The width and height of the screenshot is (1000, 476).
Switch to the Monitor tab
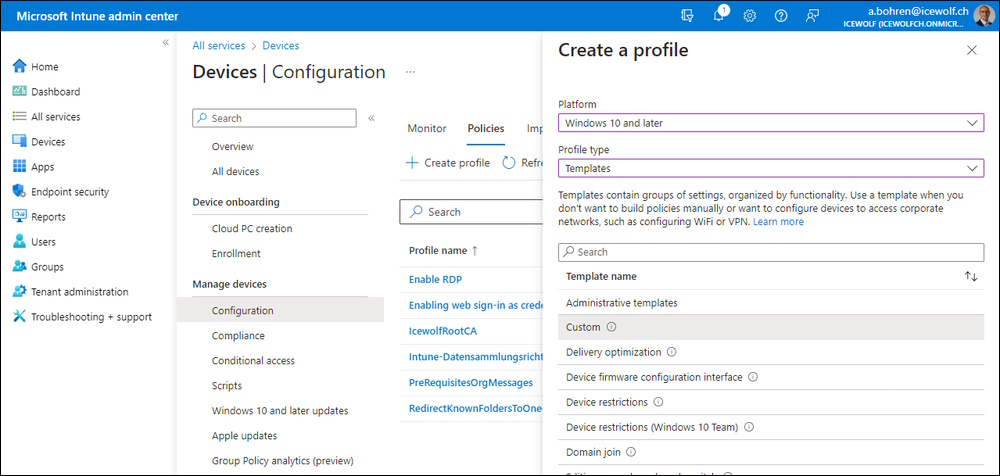click(x=427, y=128)
